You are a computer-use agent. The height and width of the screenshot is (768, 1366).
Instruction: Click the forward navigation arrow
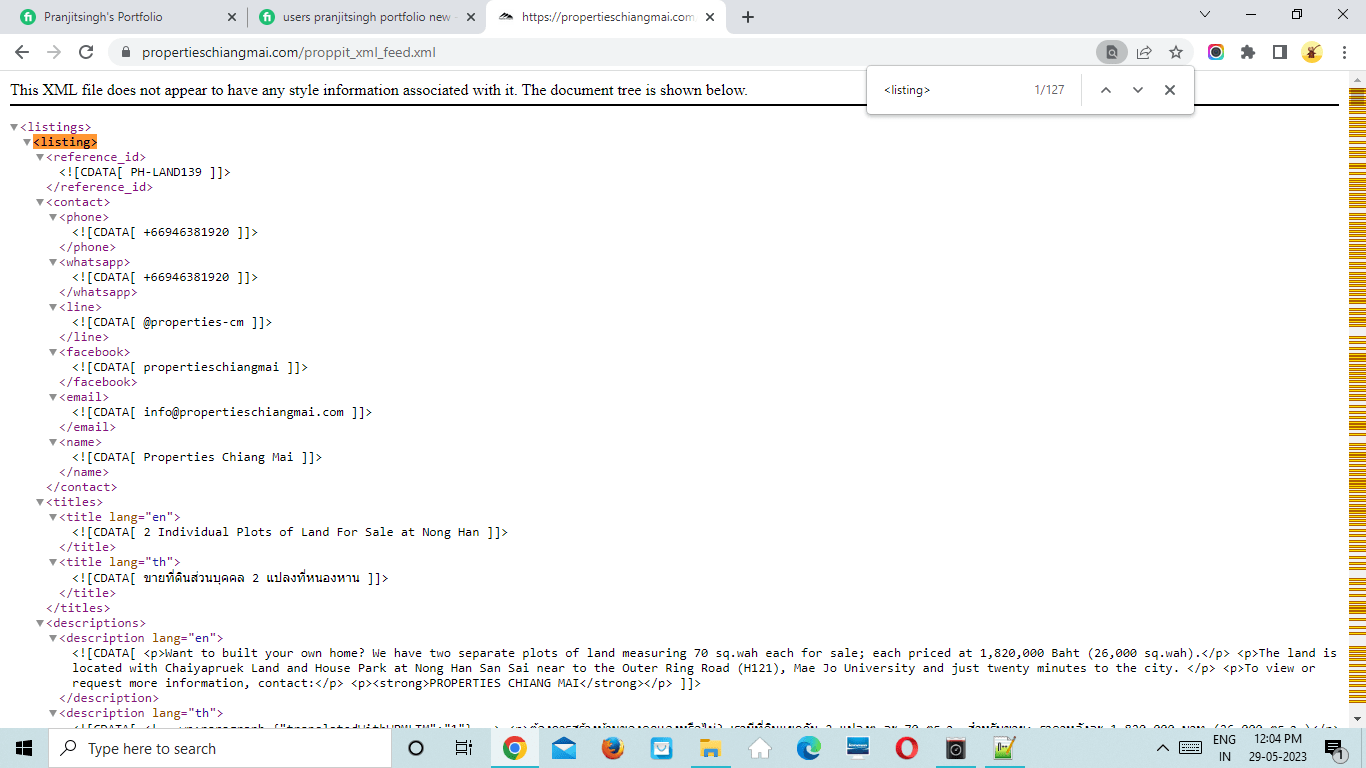pos(54,52)
